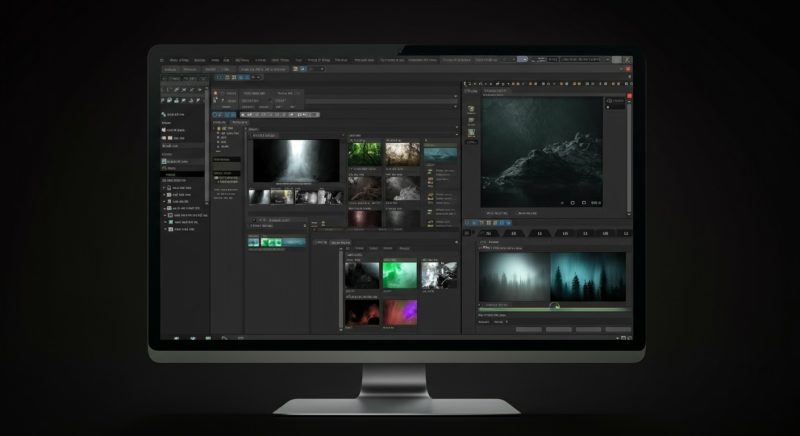This screenshot has height=436, width=800.
Task: Select the red and black thumbnail
Action: click(362, 313)
